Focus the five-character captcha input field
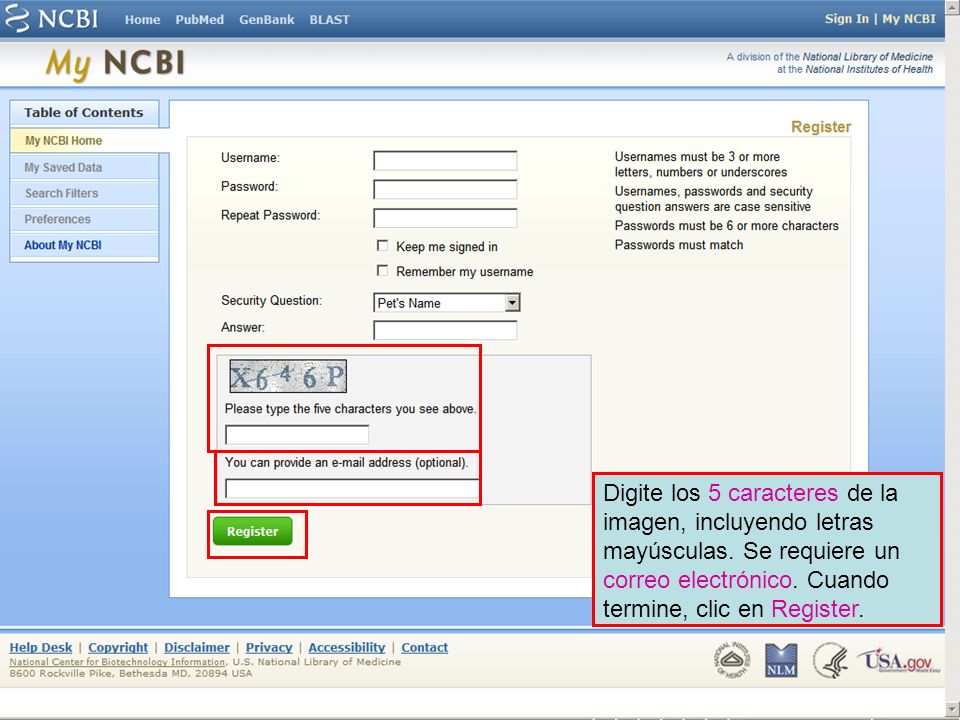This screenshot has width=960, height=720. pos(297,434)
